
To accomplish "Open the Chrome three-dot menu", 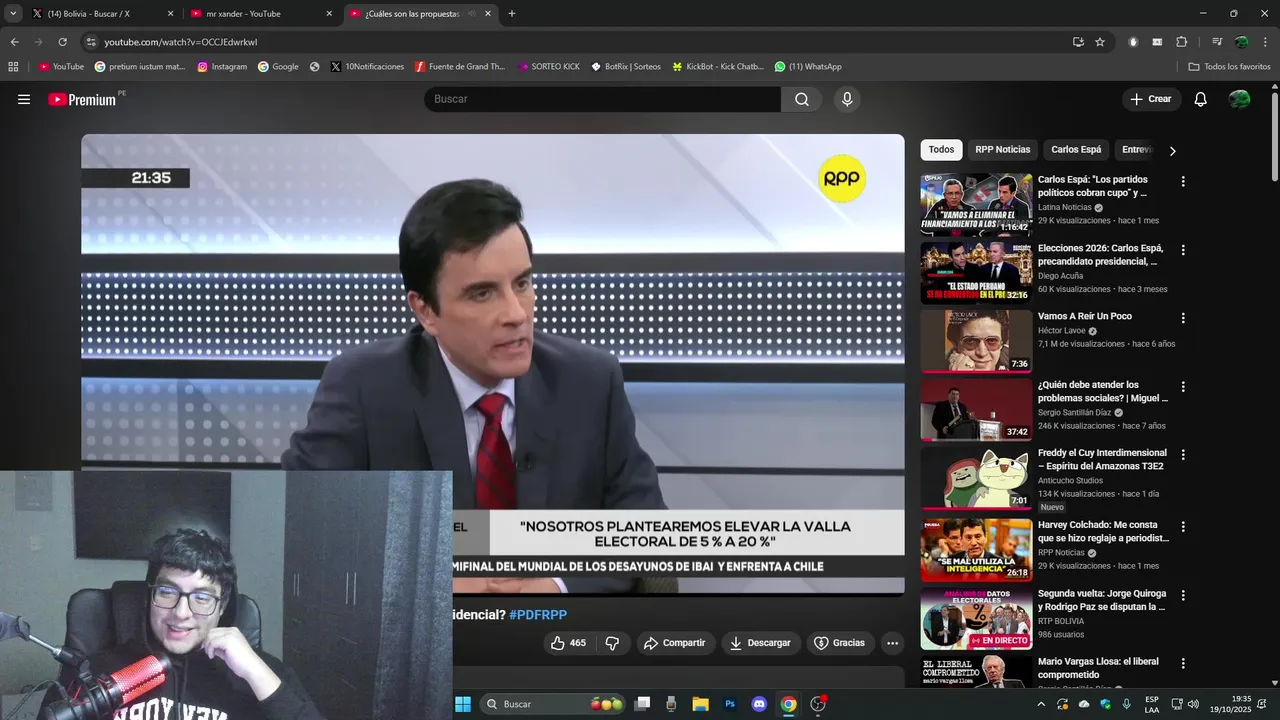I will [x=1265, y=42].
